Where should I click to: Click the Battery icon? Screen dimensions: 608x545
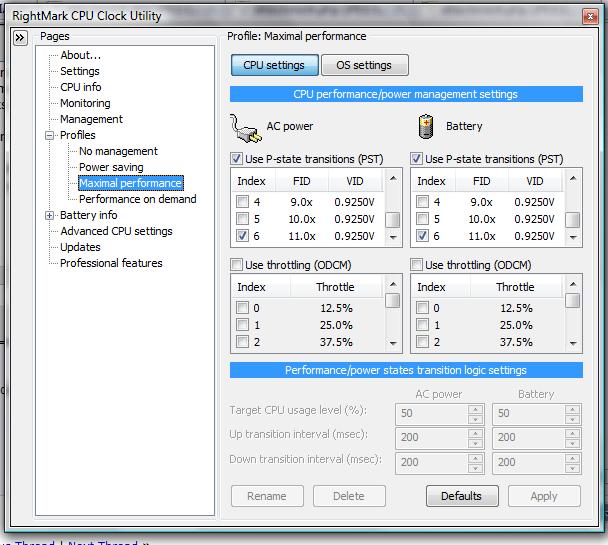(x=425, y=127)
